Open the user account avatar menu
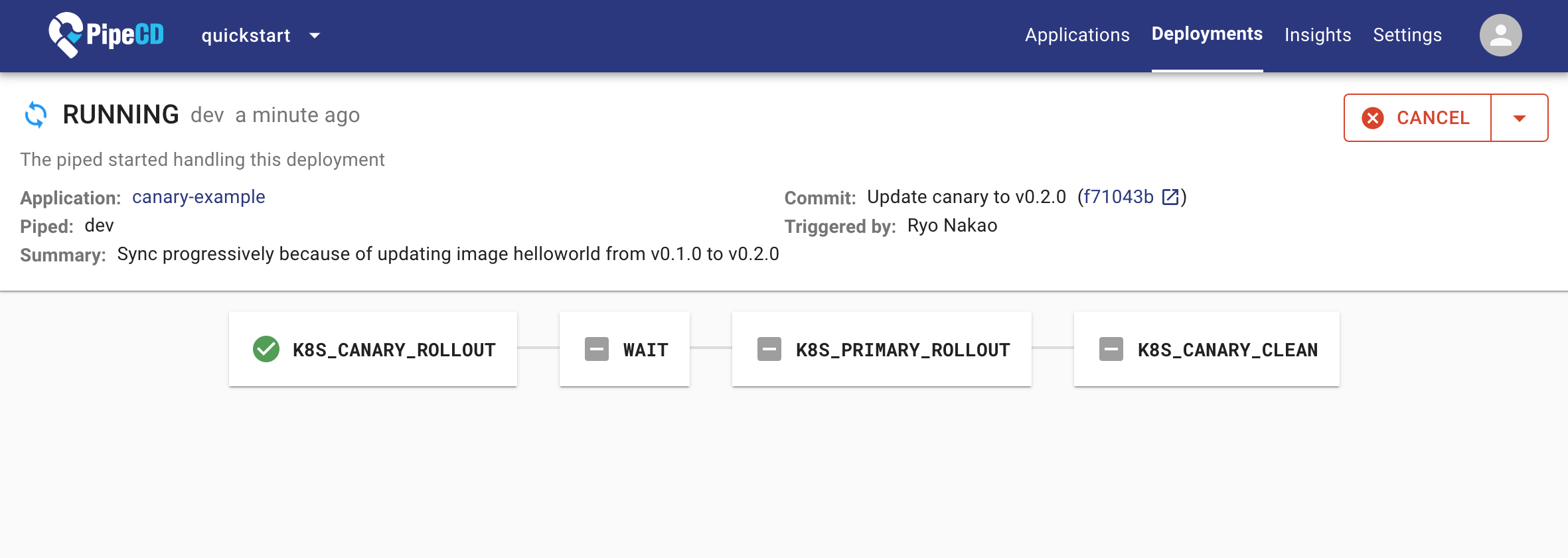The image size is (1568, 558). [x=1500, y=35]
